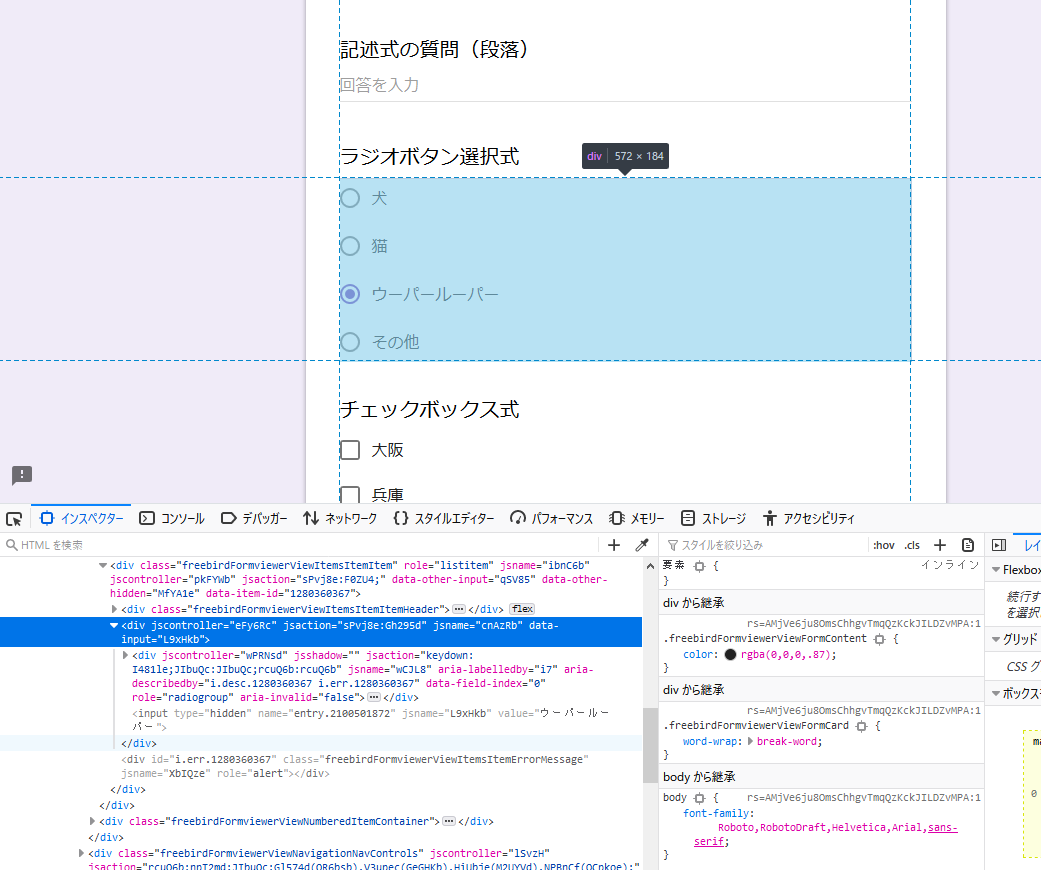Expand the radiogroup div in the inspector tree
The width and height of the screenshot is (1041, 870).
coord(123,655)
